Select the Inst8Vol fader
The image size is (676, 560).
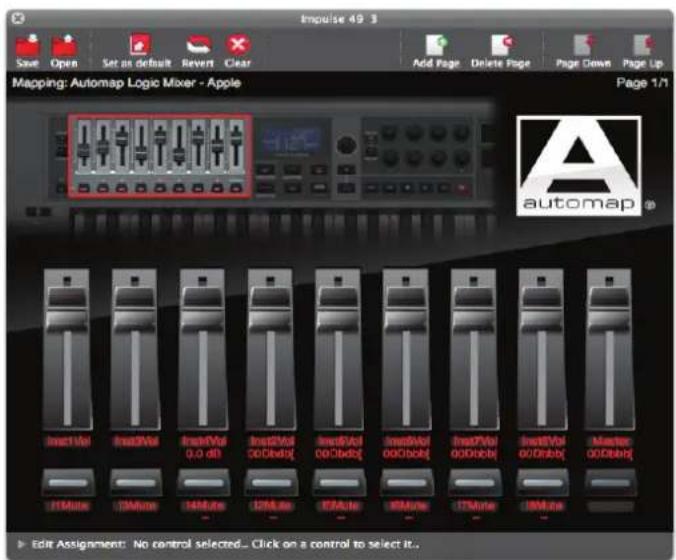coord(541,349)
